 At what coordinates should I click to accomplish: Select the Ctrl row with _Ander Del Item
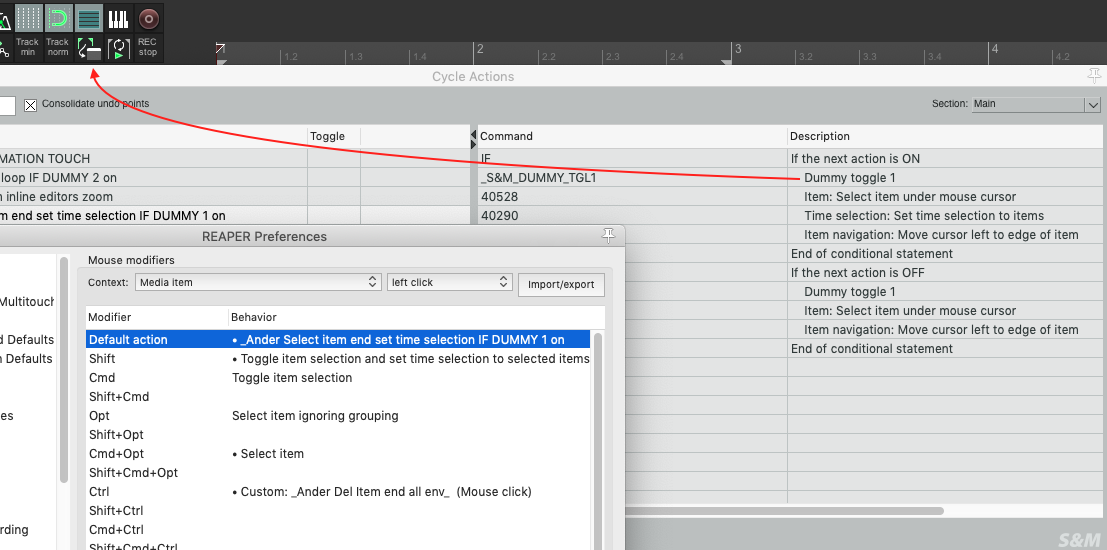coord(338,491)
